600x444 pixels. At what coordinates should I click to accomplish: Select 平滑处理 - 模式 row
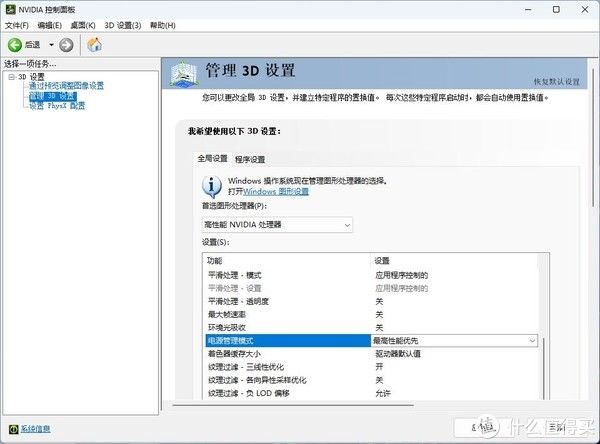point(371,275)
